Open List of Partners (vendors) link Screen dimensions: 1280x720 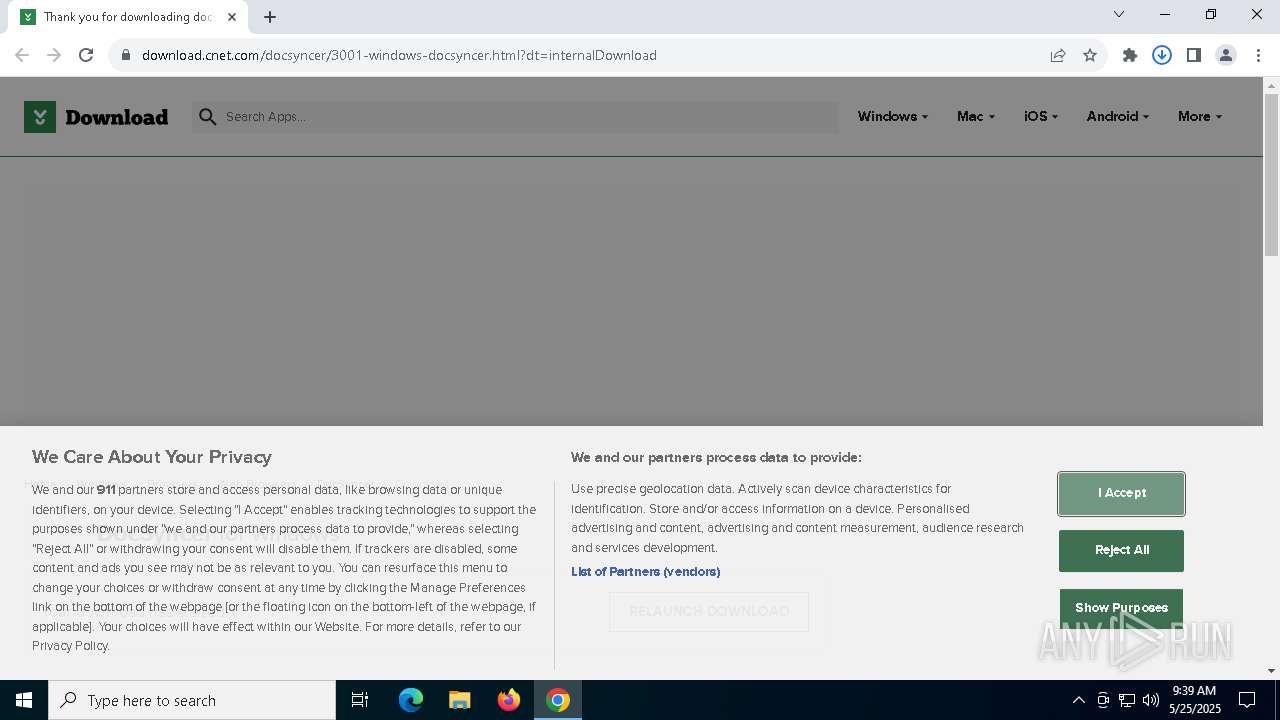pyautogui.click(x=646, y=572)
